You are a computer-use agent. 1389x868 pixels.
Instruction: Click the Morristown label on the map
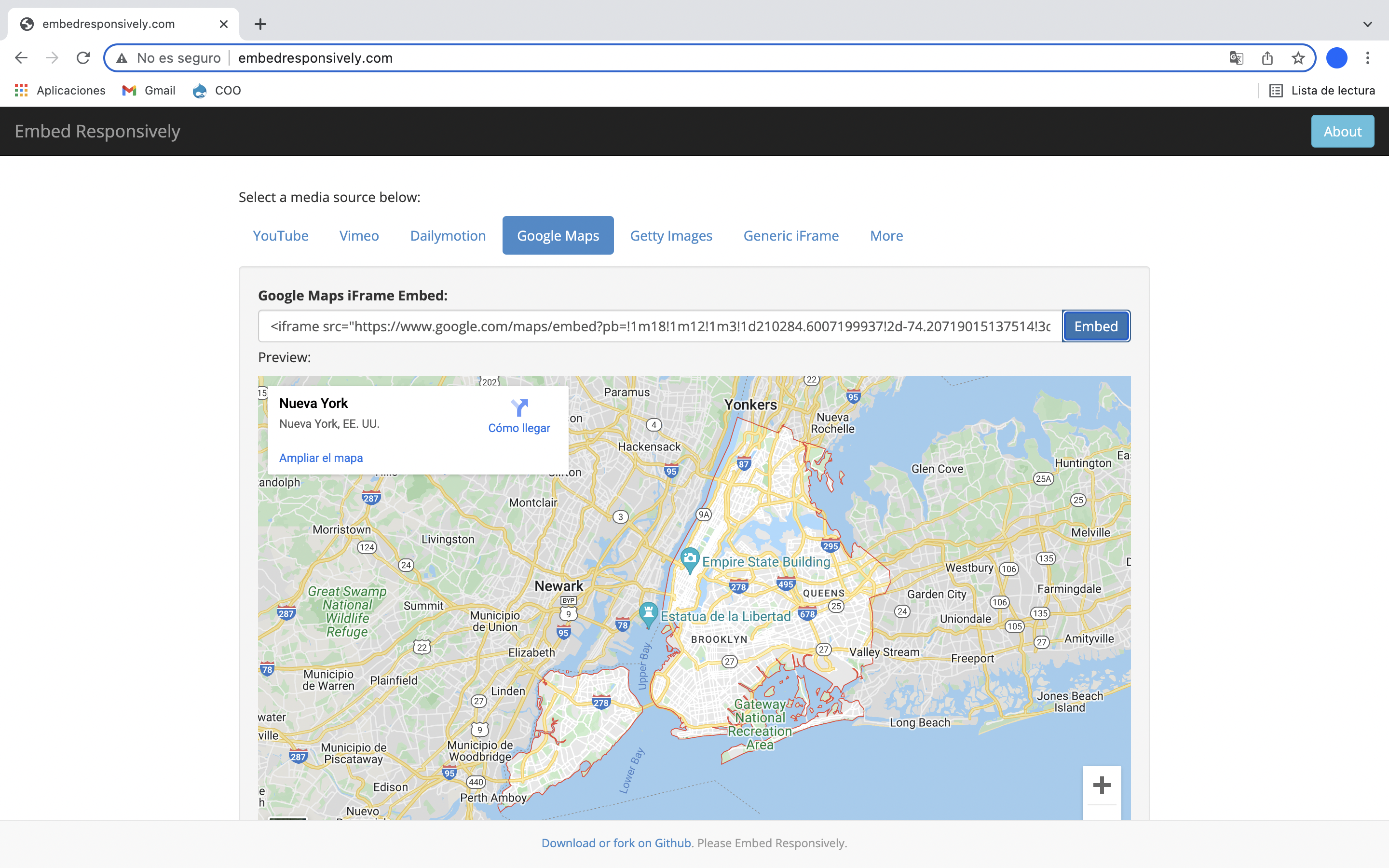click(341, 529)
